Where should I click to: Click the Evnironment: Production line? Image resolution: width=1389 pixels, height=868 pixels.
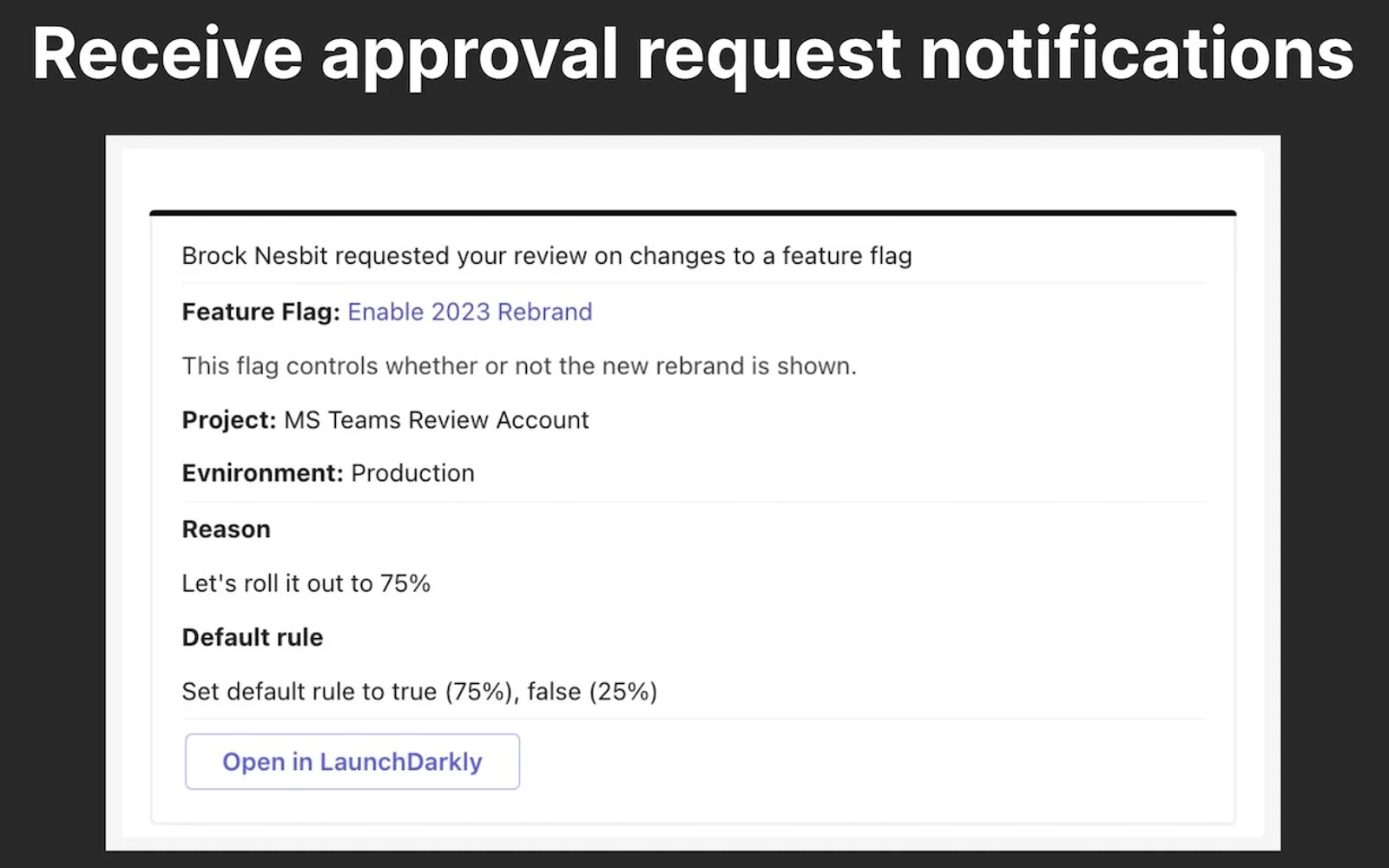[x=328, y=473]
